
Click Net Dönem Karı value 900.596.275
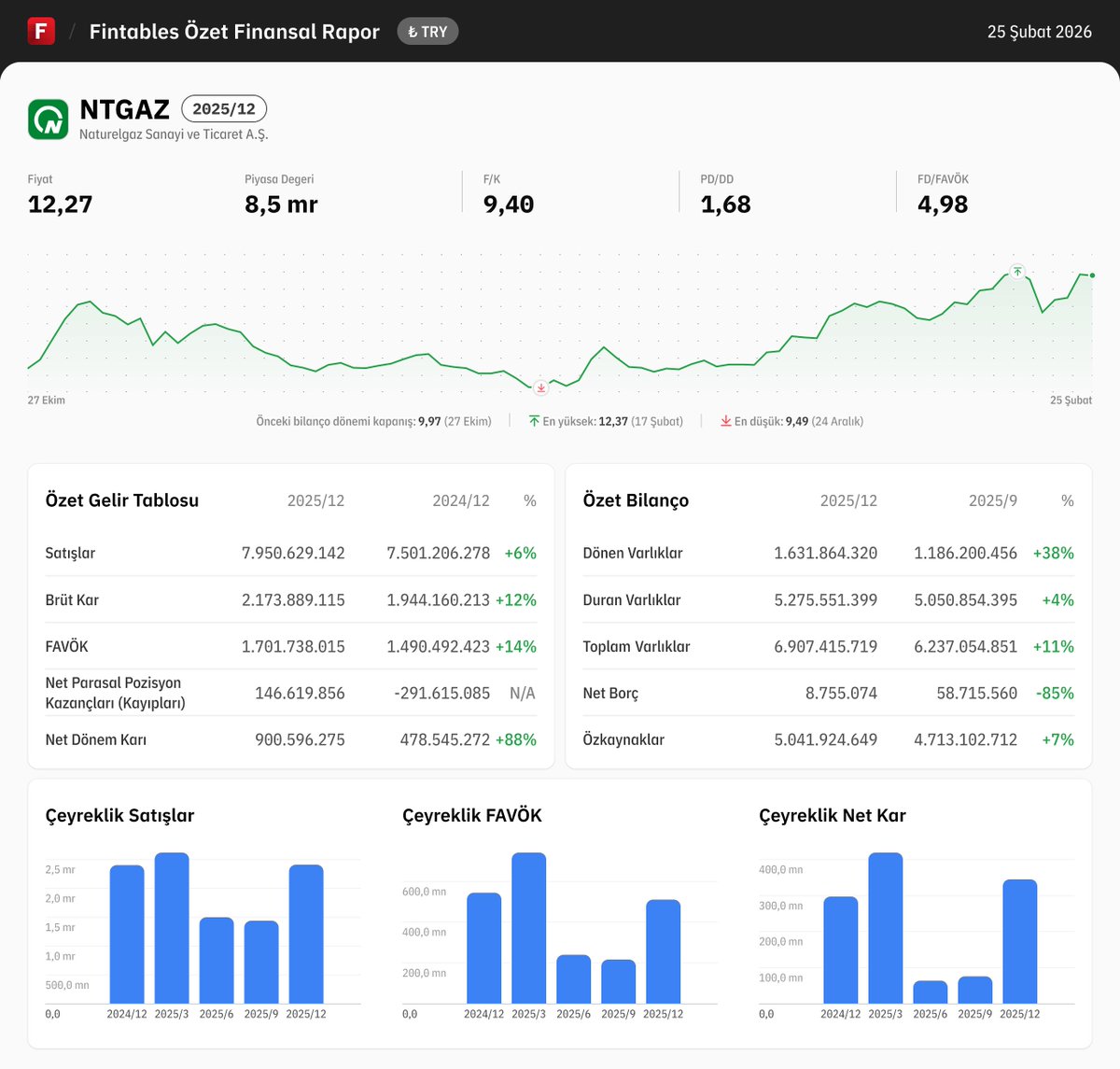pyautogui.click(x=300, y=739)
